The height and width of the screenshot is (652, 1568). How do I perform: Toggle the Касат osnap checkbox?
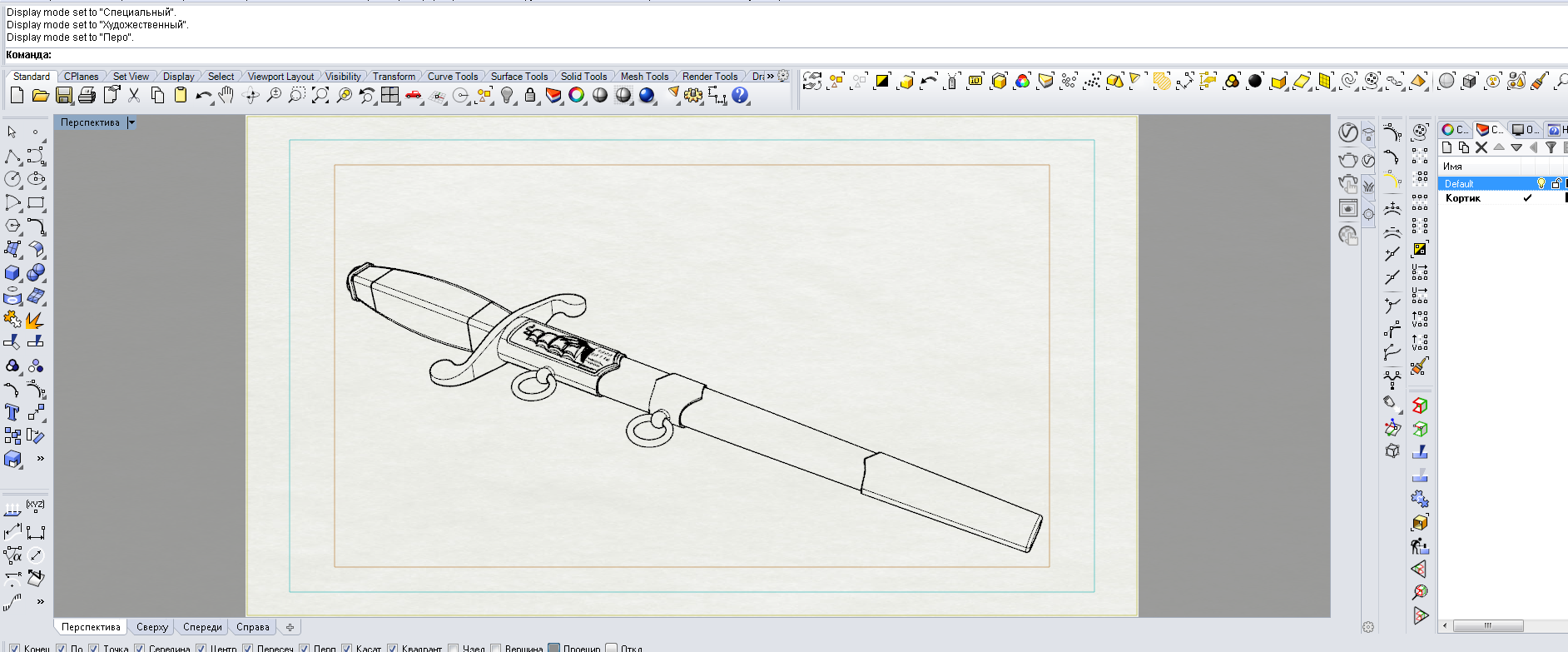[x=346, y=648]
